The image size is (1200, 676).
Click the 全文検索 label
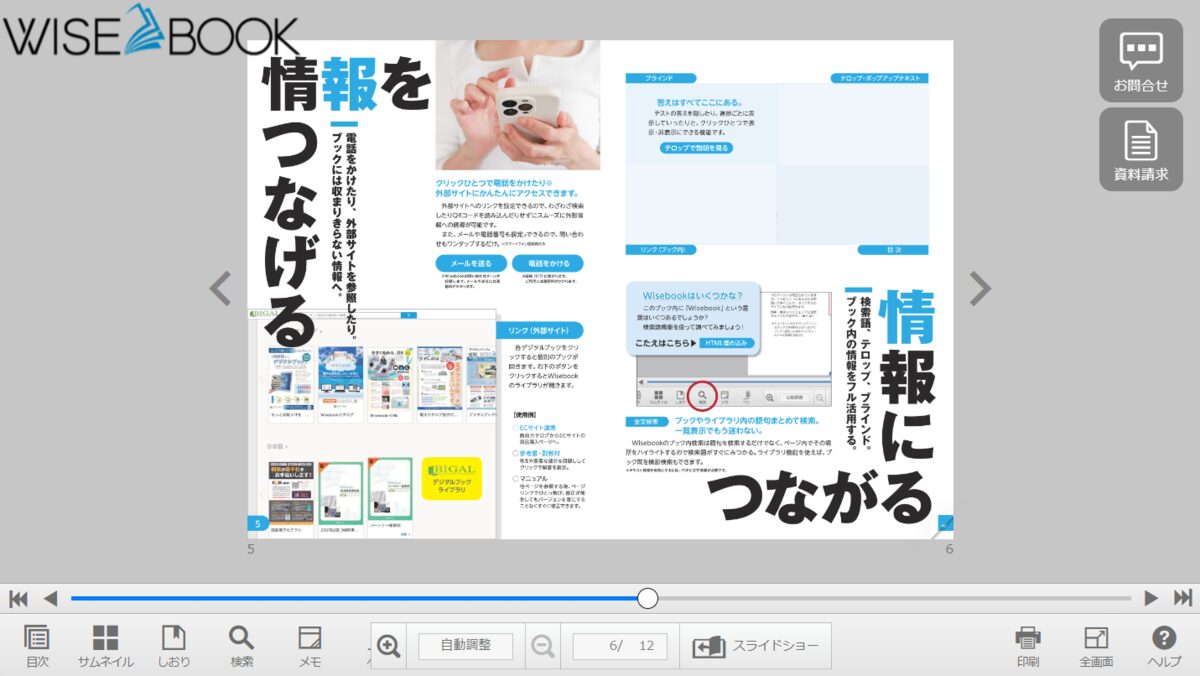(x=647, y=422)
